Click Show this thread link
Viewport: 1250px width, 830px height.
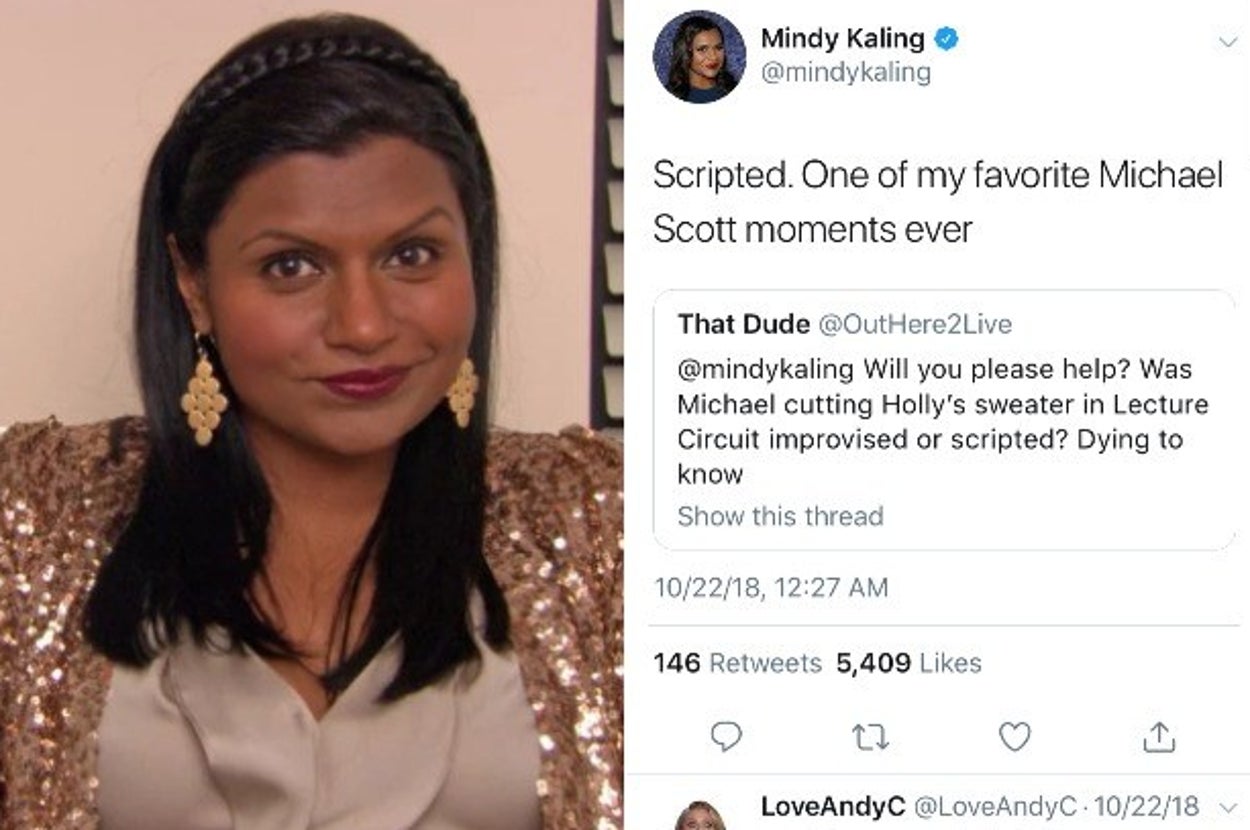point(780,516)
